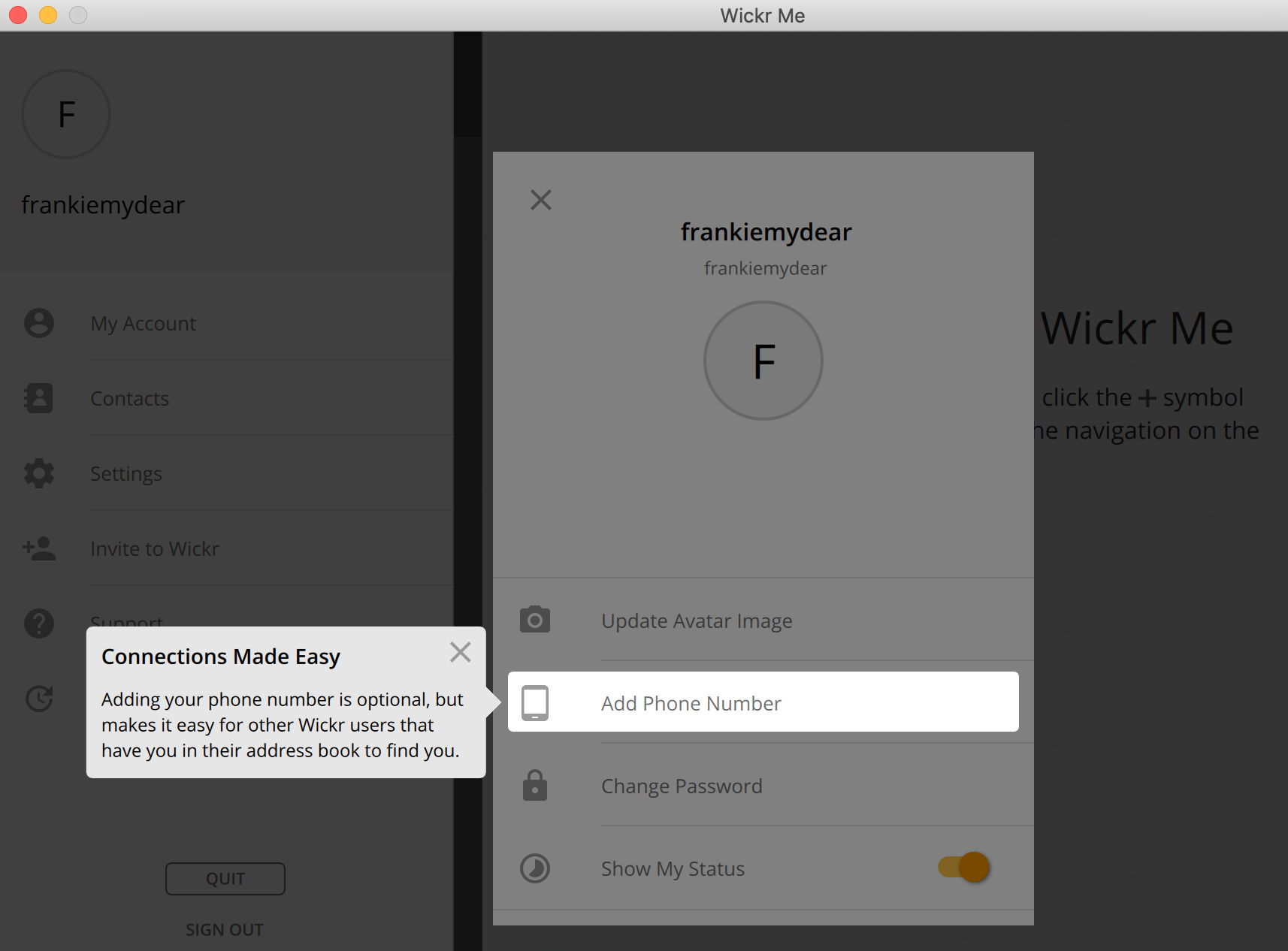The width and height of the screenshot is (1288, 951).
Task: Click the large F avatar in profile dialog
Action: tap(763, 361)
